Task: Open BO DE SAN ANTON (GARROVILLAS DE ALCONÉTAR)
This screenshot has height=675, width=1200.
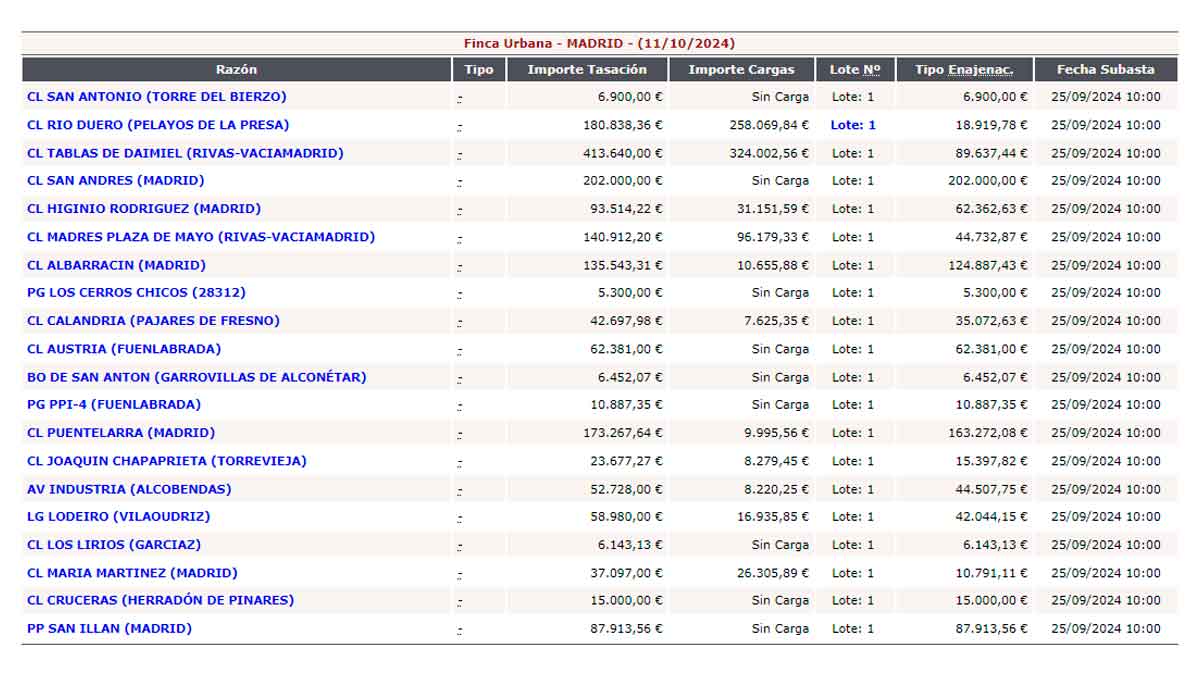Action: [x=196, y=377]
